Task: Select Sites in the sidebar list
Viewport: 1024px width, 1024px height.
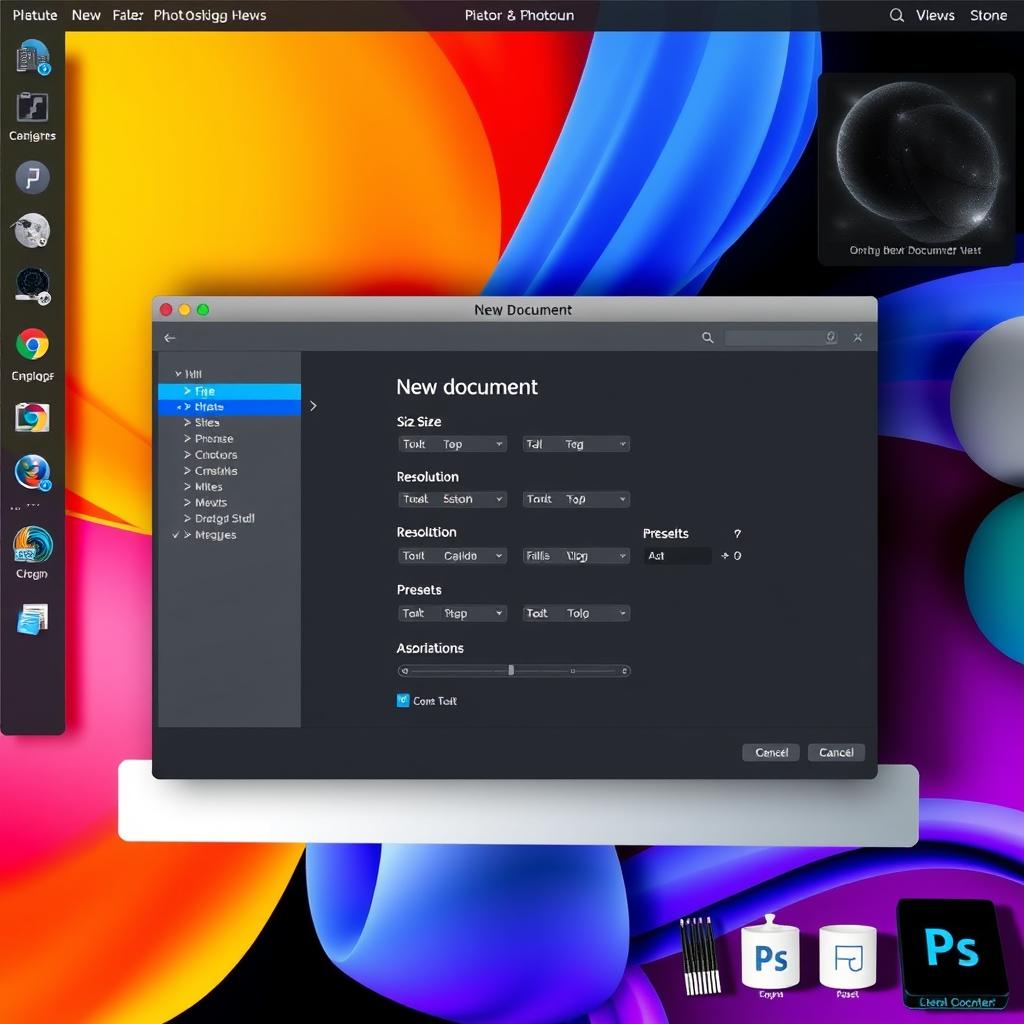Action: click(x=206, y=423)
